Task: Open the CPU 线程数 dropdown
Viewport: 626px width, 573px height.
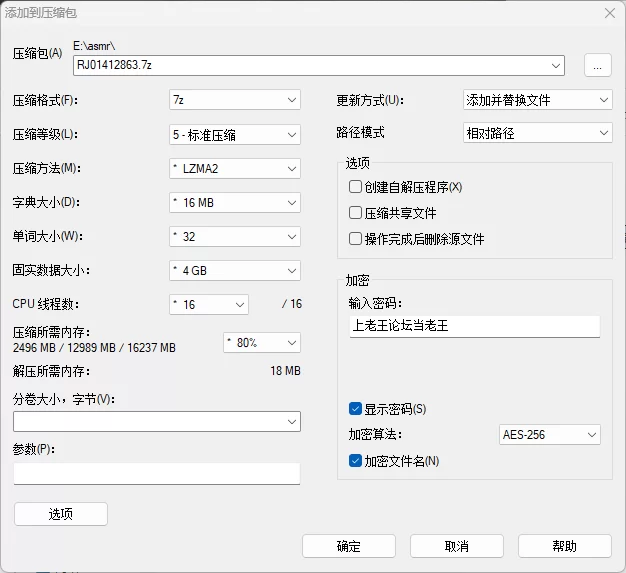Action: point(209,304)
